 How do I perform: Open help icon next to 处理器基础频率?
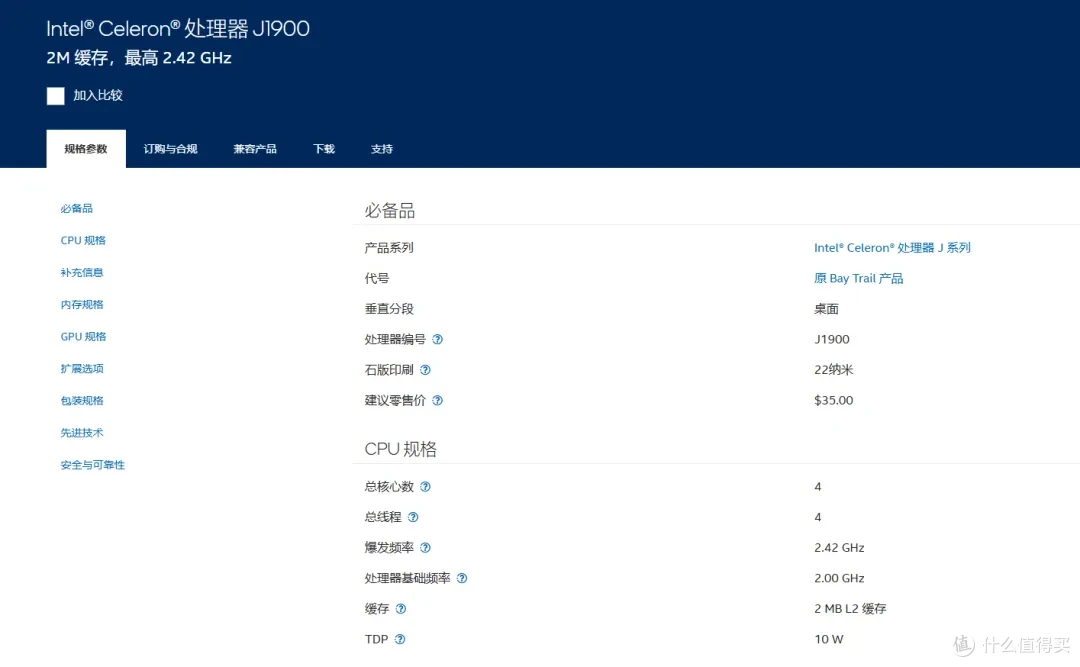pos(461,578)
